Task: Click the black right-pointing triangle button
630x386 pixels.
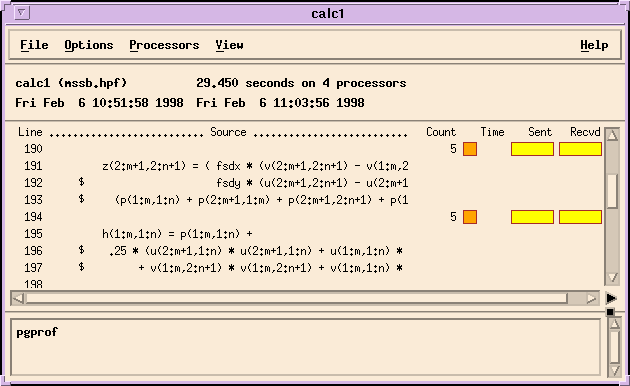Action: pyautogui.click(x=611, y=298)
